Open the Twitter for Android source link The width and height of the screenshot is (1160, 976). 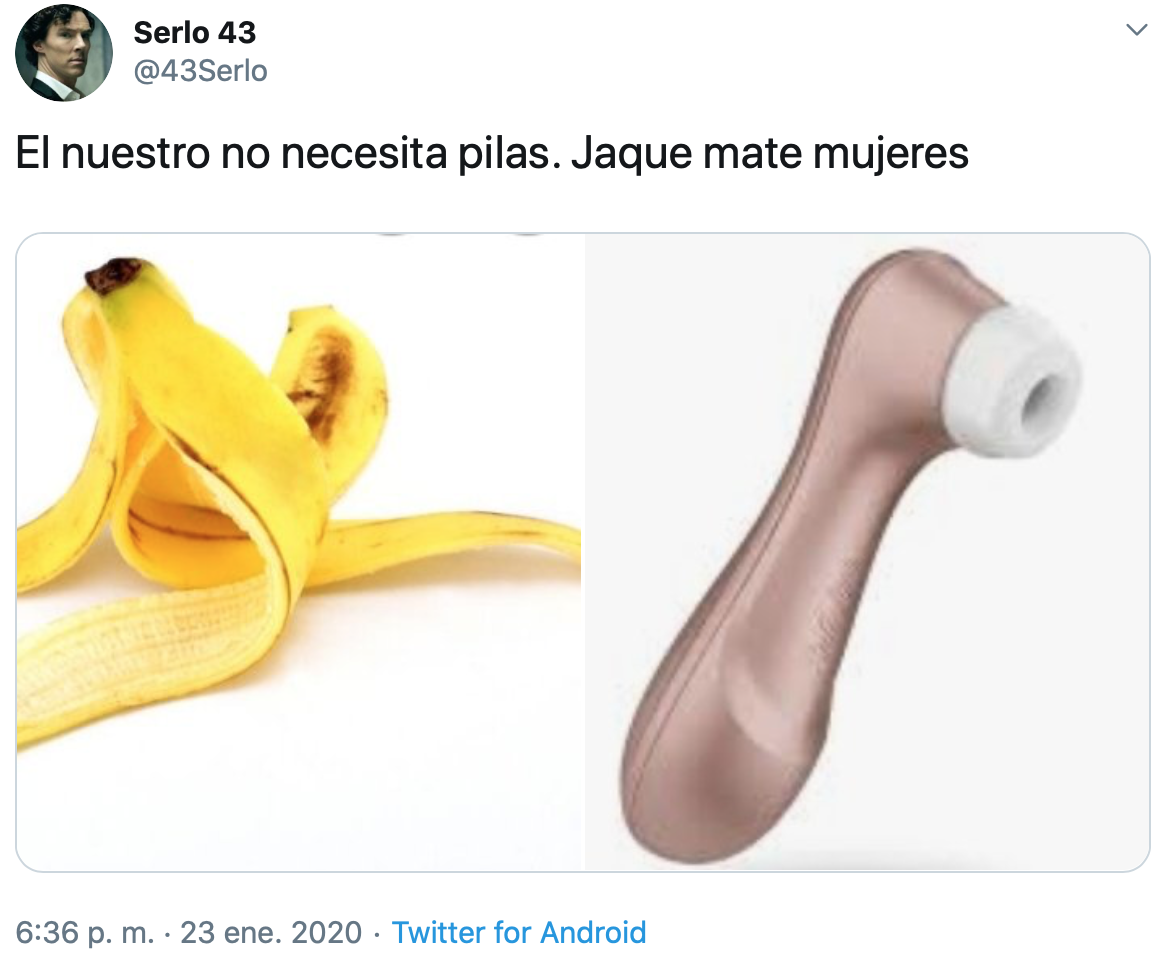[519, 932]
